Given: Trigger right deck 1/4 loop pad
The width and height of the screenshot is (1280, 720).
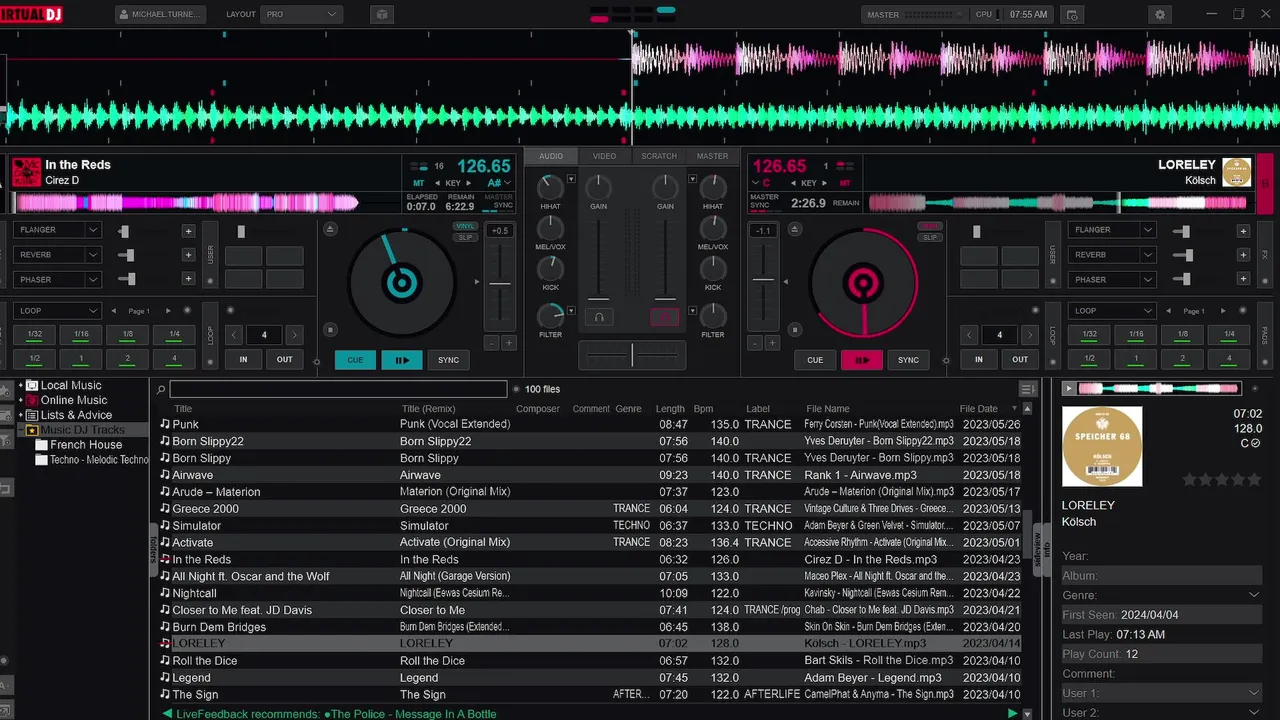Looking at the screenshot, I should click(x=1229, y=335).
